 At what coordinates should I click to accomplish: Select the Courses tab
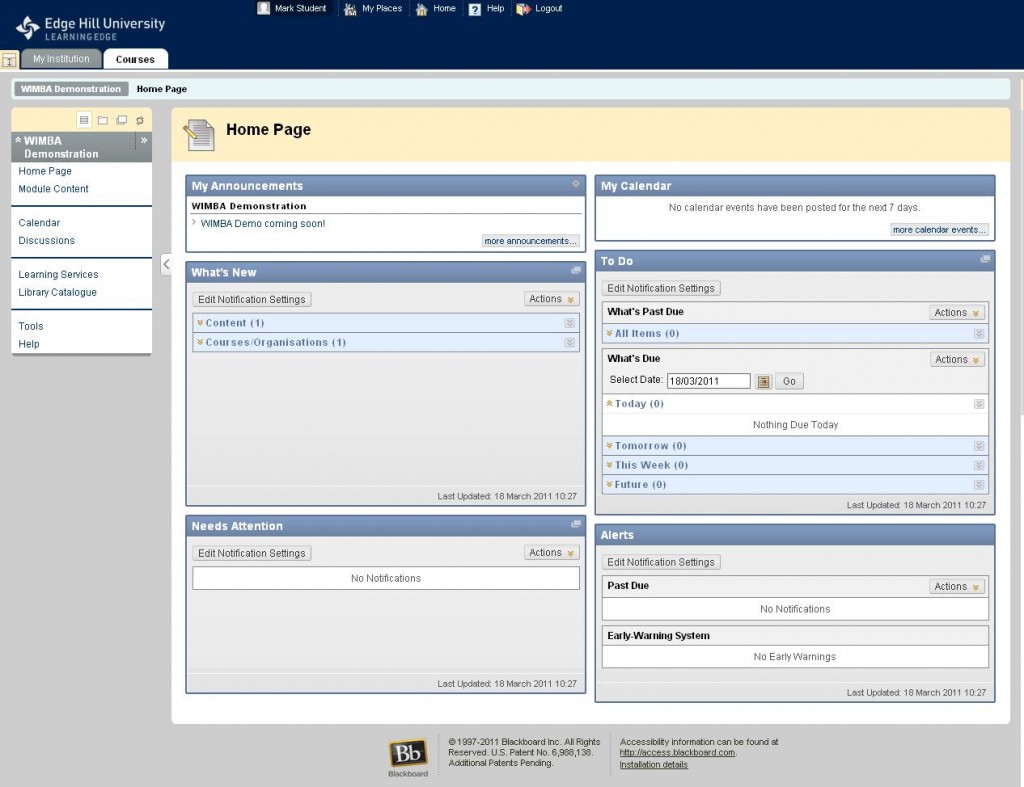pyautogui.click(x=135, y=58)
